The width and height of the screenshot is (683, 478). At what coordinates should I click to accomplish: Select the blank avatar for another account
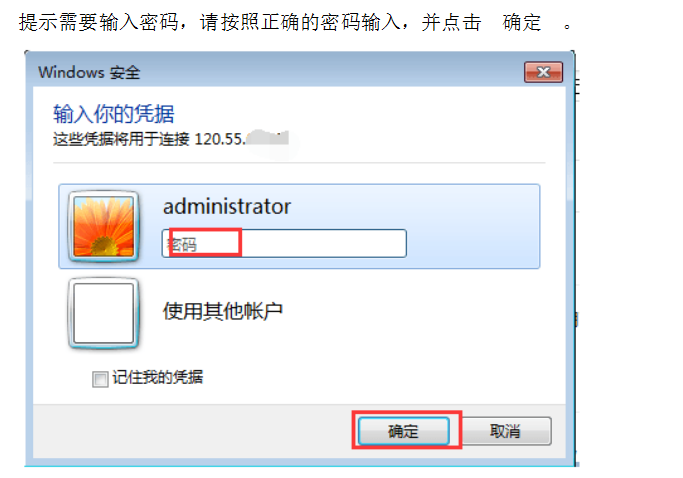point(104,313)
